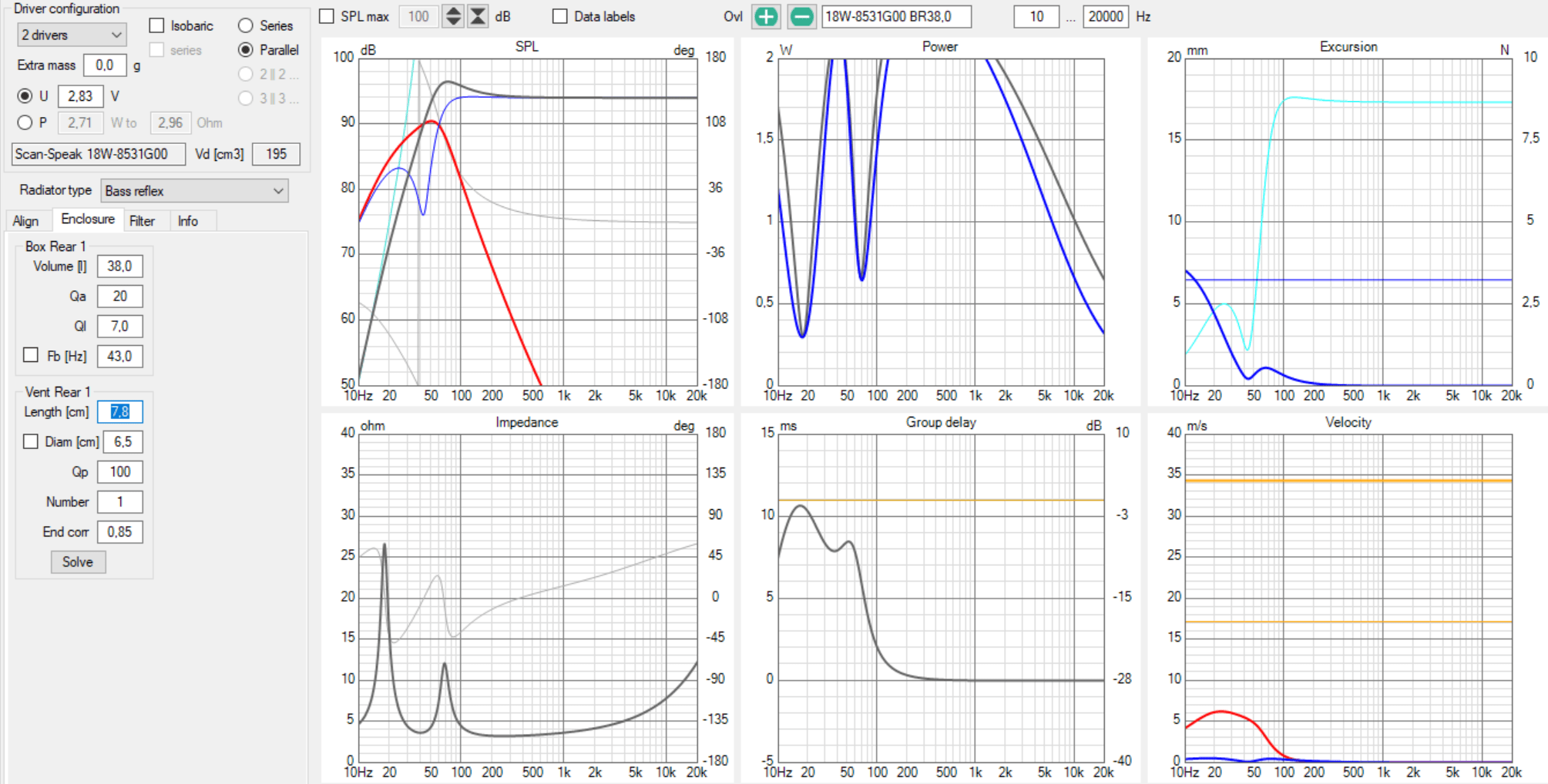Switch to the Enclosure tab

tap(88, 219)
